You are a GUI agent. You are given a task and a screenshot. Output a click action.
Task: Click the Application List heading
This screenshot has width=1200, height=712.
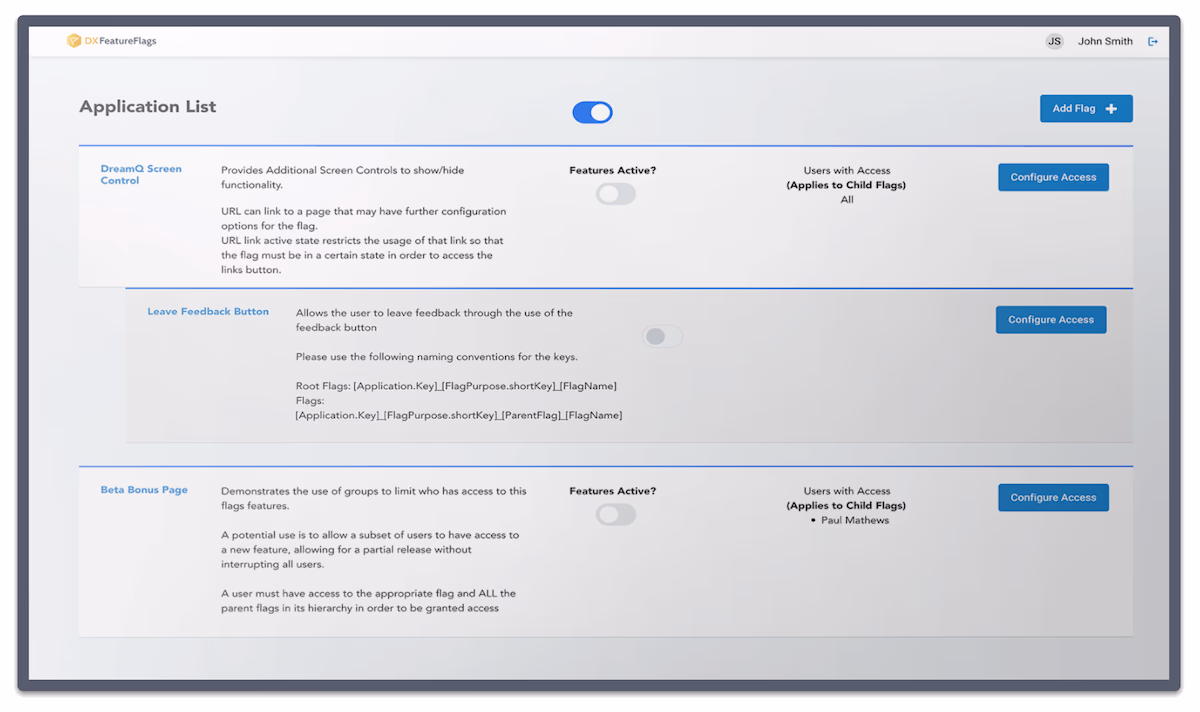(148, 107)
